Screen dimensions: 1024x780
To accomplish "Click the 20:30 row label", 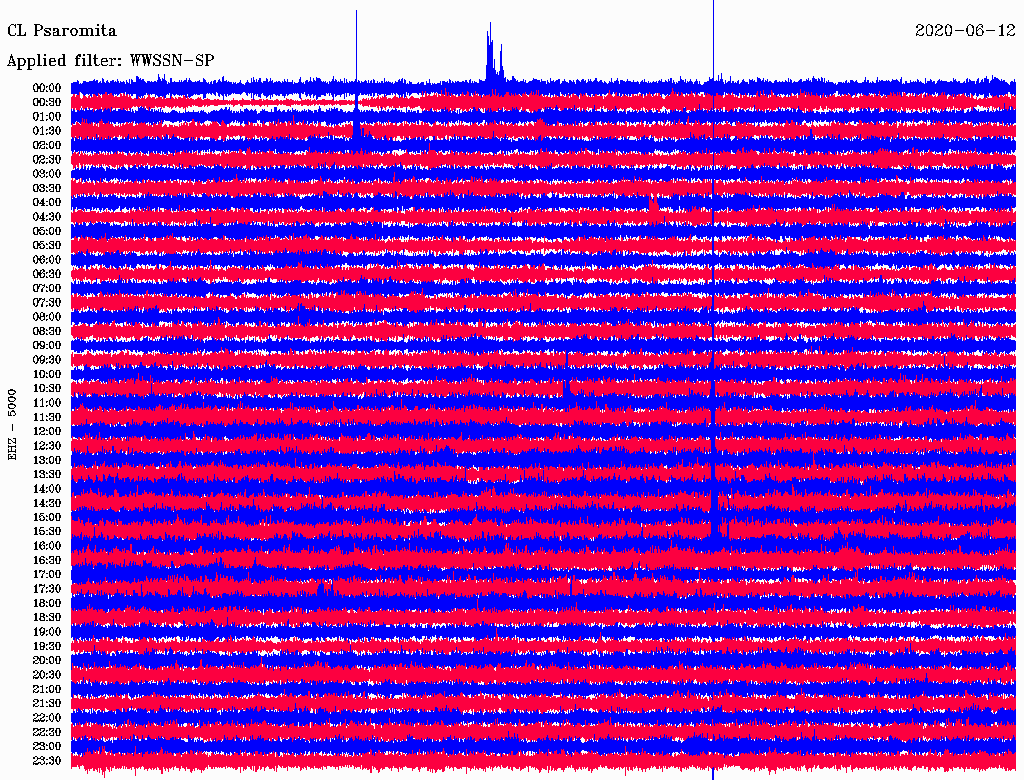I will [x=47, y=675].
